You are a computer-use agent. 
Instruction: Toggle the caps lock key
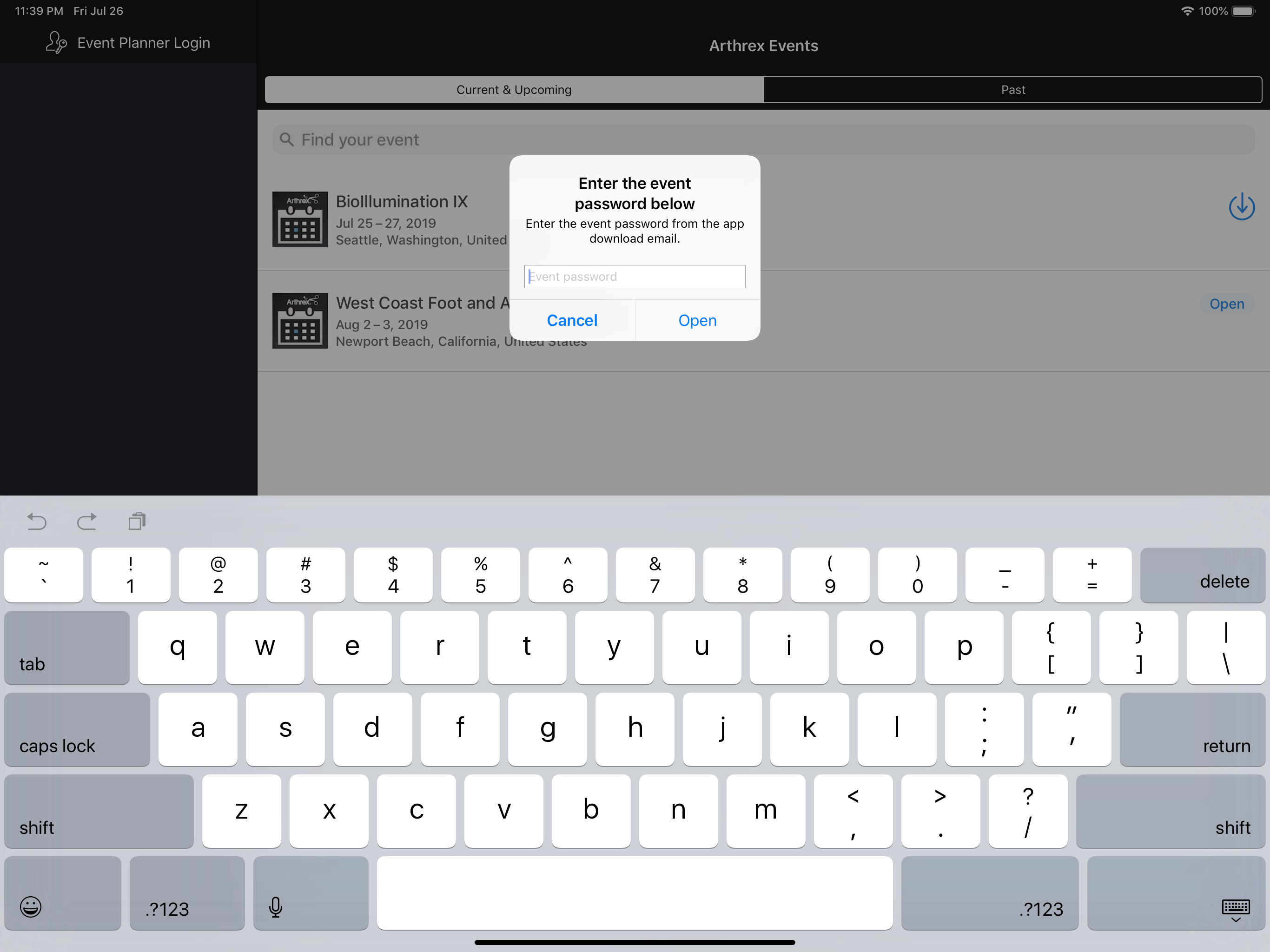[77, 729]
